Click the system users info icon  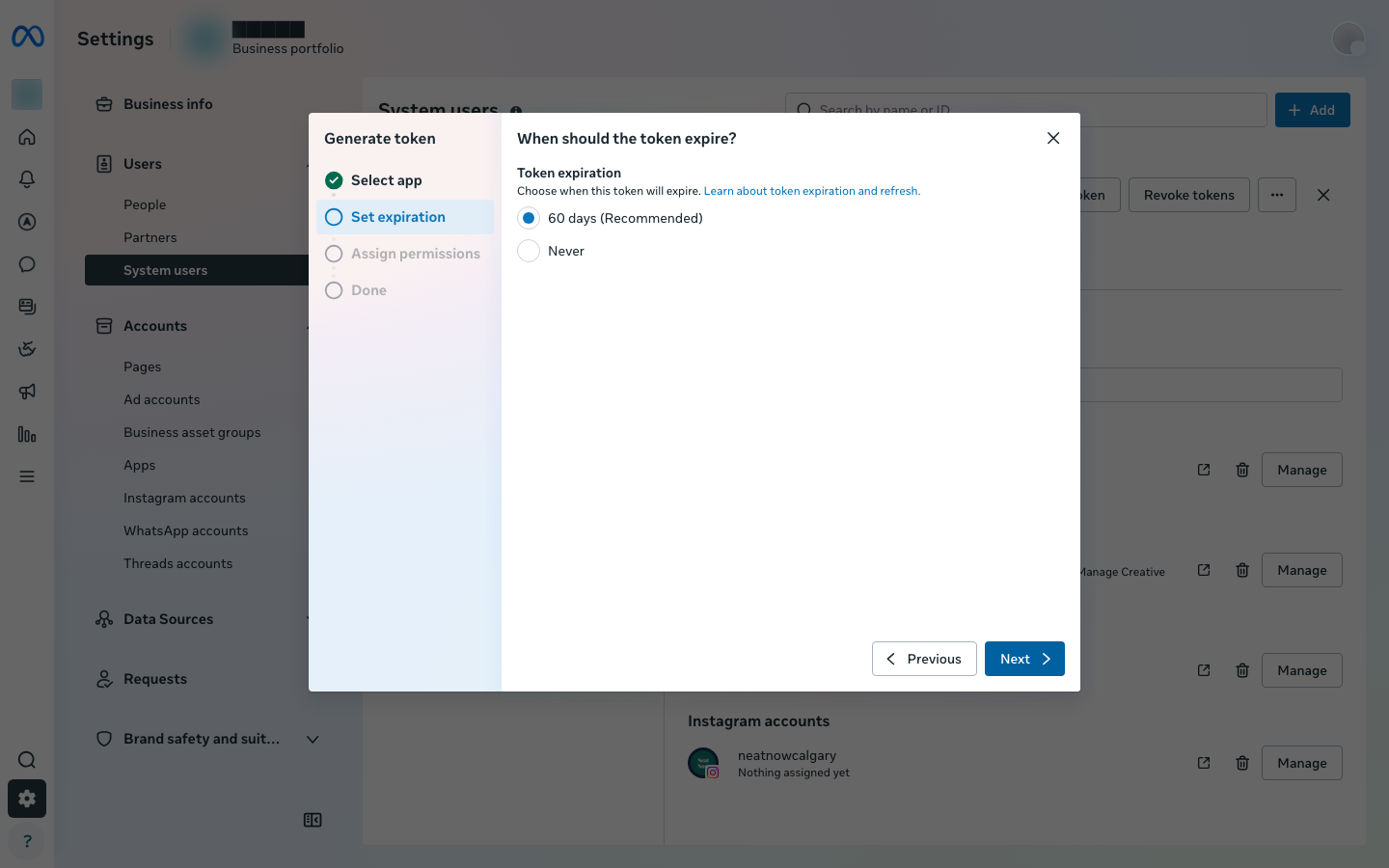[516, 111]
